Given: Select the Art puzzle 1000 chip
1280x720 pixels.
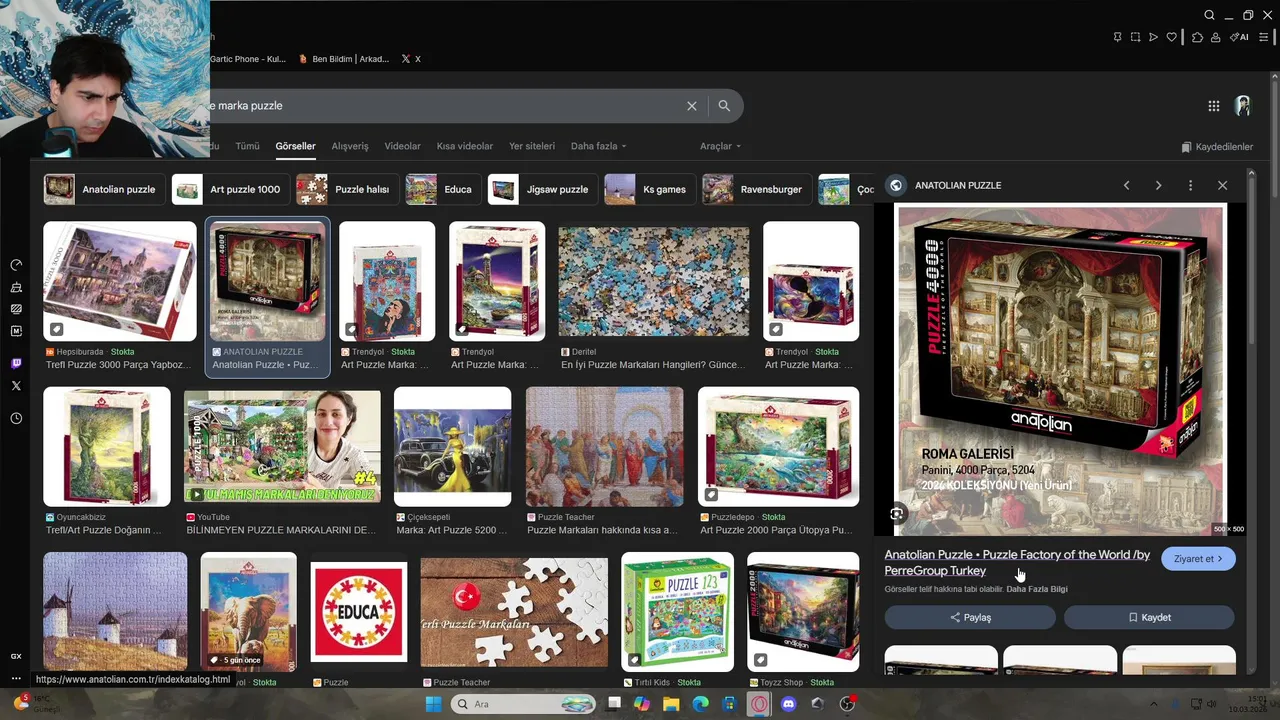Looking at the screenshot, I should click(230, 189).
